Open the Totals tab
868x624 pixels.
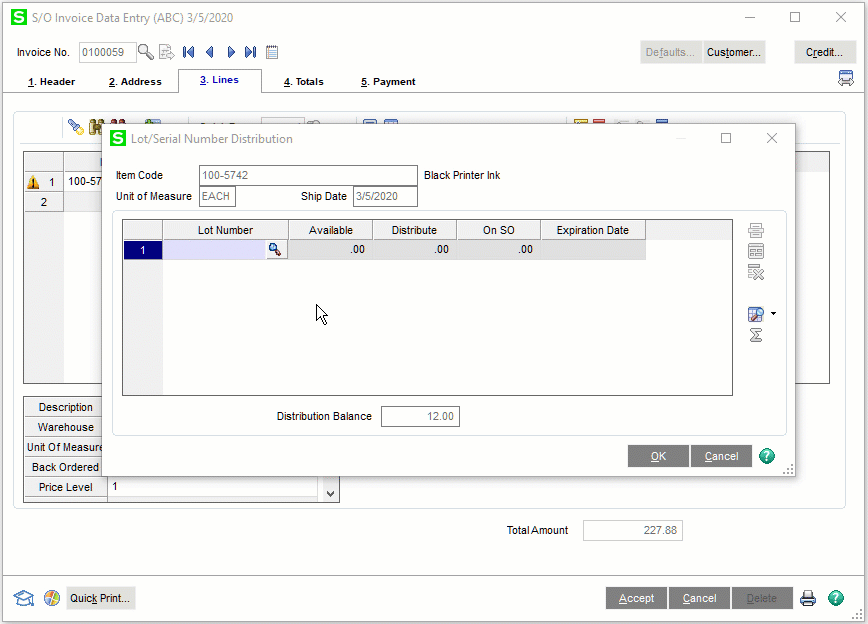(303, 82)
